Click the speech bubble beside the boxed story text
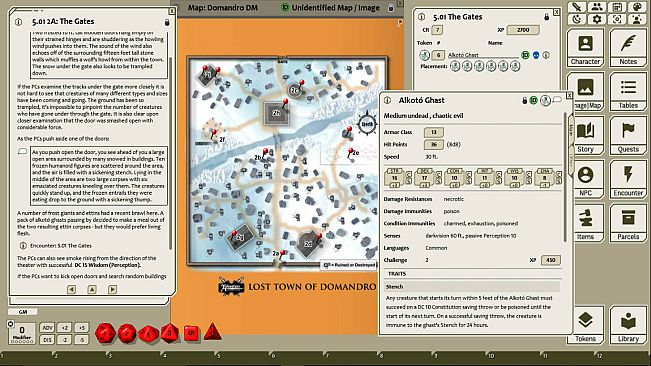This screenshot has width=651, height=366. point(22,152)
